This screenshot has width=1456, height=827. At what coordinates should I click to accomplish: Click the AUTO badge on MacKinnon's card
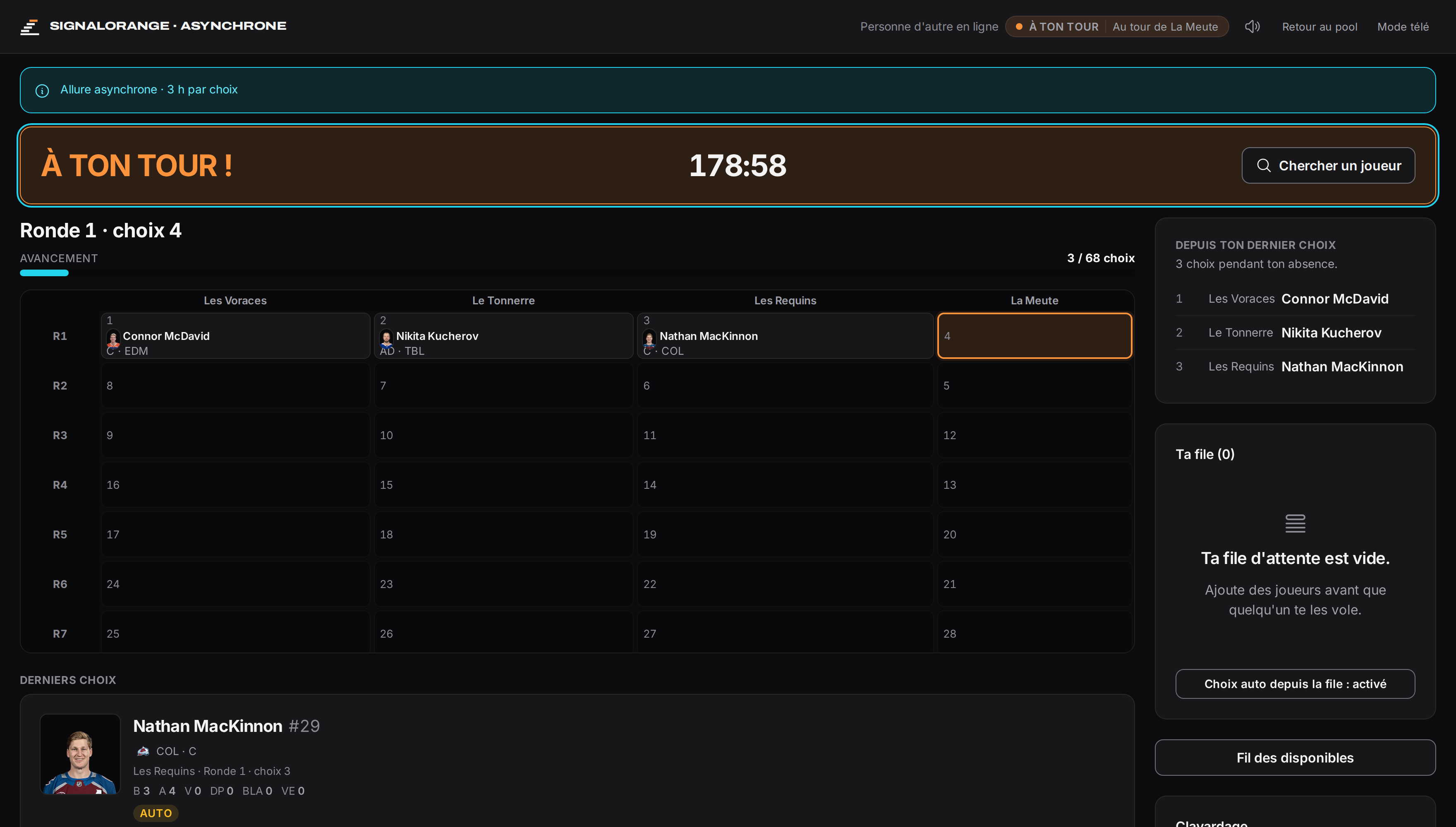[156, 813]
